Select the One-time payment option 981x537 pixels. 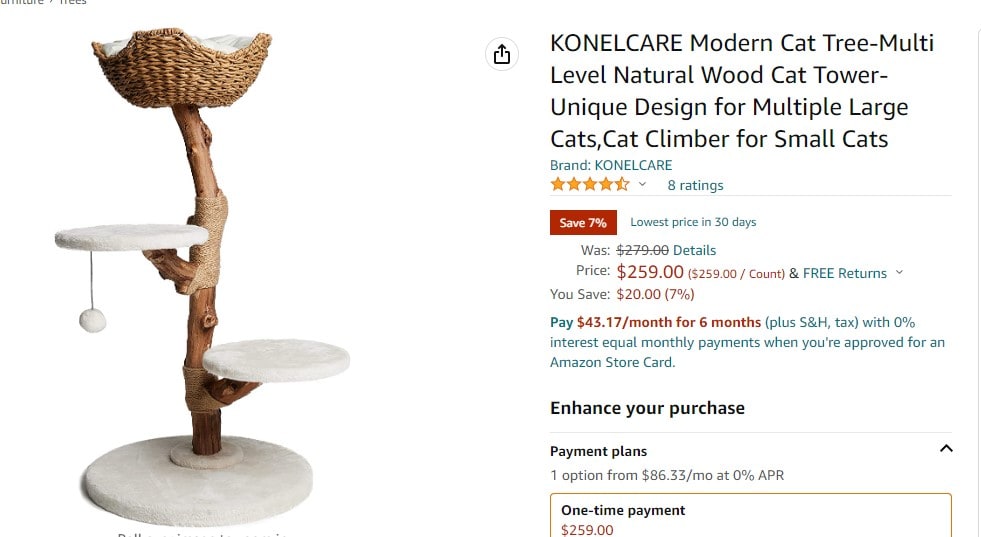coord(751,516)
